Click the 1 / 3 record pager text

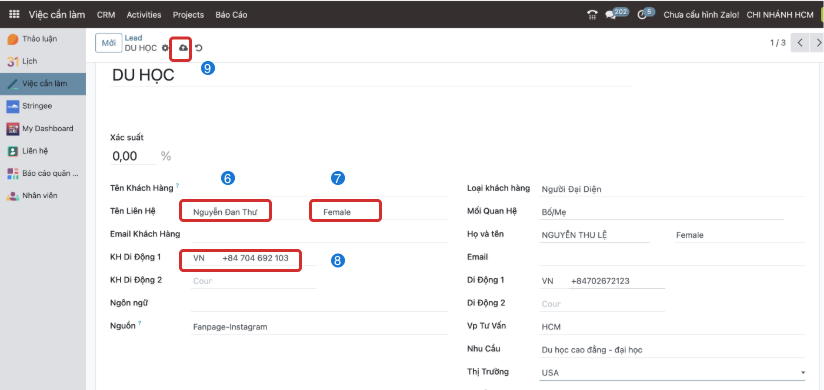point(778,43)
